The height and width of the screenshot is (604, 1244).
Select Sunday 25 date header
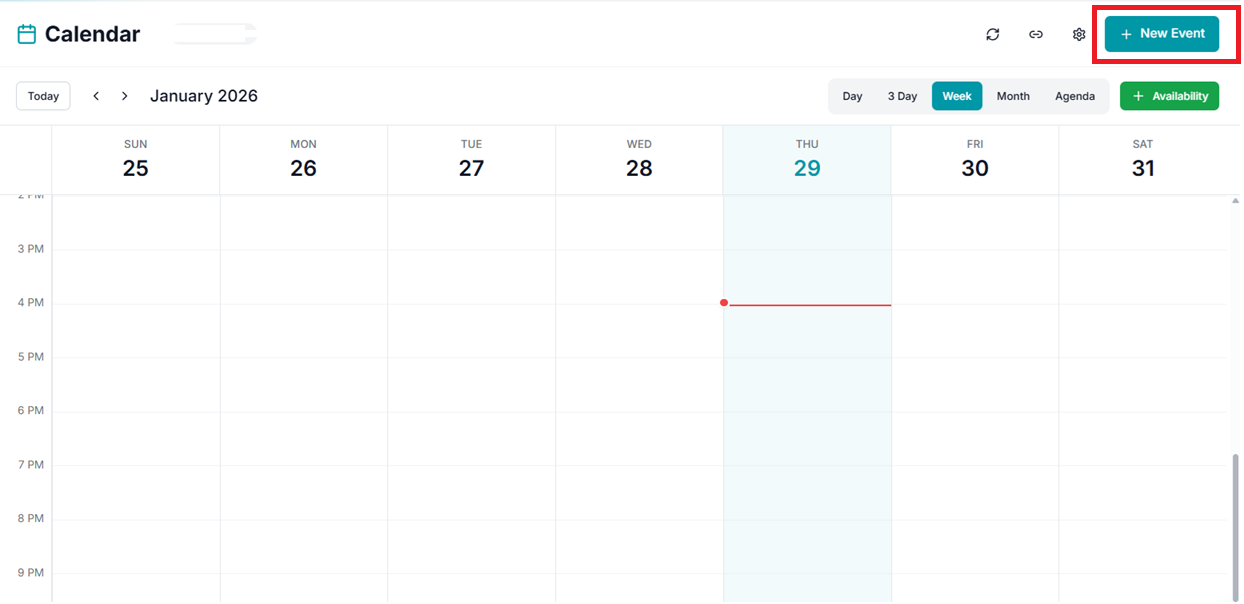[136, 160]
